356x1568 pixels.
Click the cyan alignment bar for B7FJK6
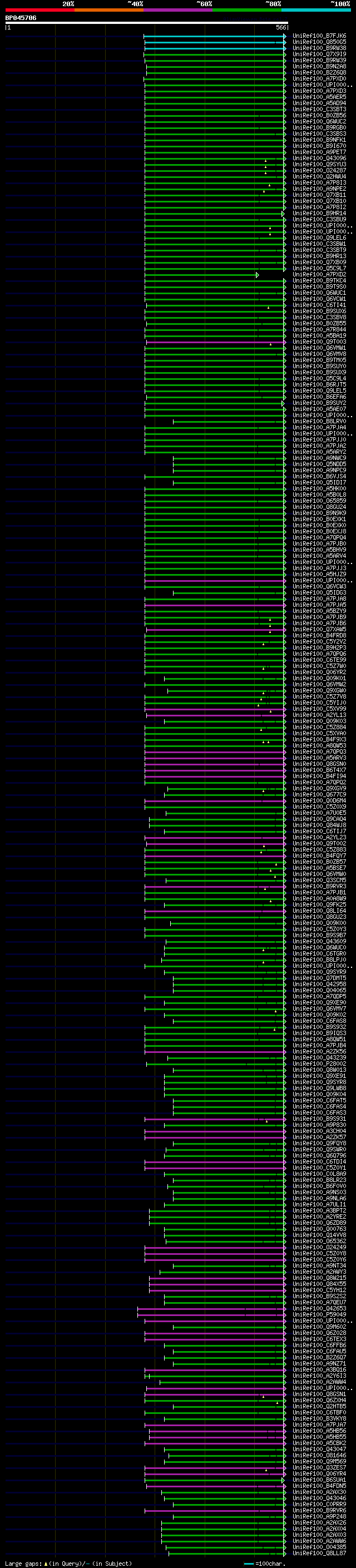pyautogui.click(x=215, y=36)
